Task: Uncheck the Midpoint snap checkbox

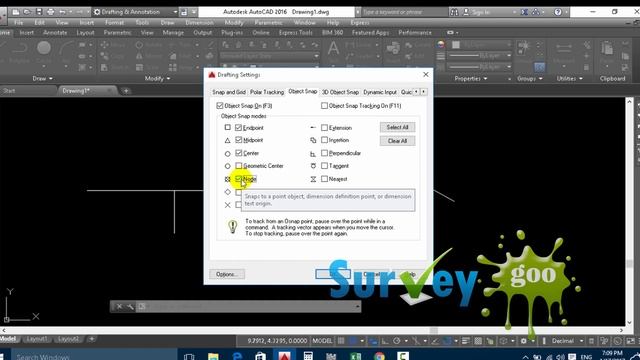Action: 239,140
